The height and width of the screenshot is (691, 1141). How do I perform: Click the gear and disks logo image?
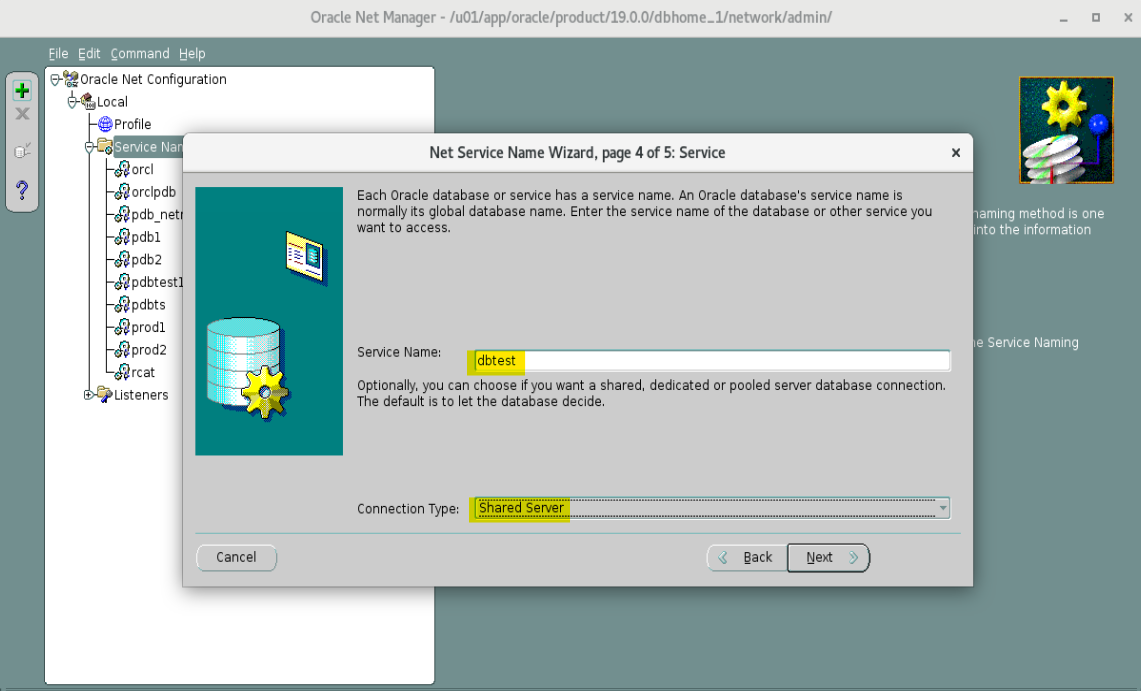1066,130
